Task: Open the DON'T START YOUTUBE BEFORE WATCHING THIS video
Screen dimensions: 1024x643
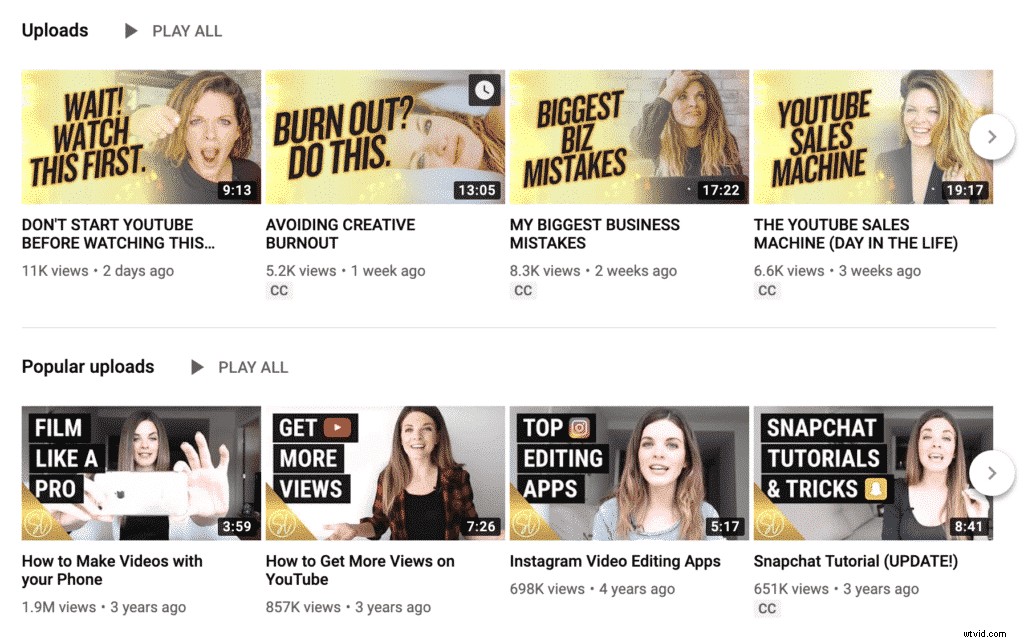Action: [x=119, y=234]
